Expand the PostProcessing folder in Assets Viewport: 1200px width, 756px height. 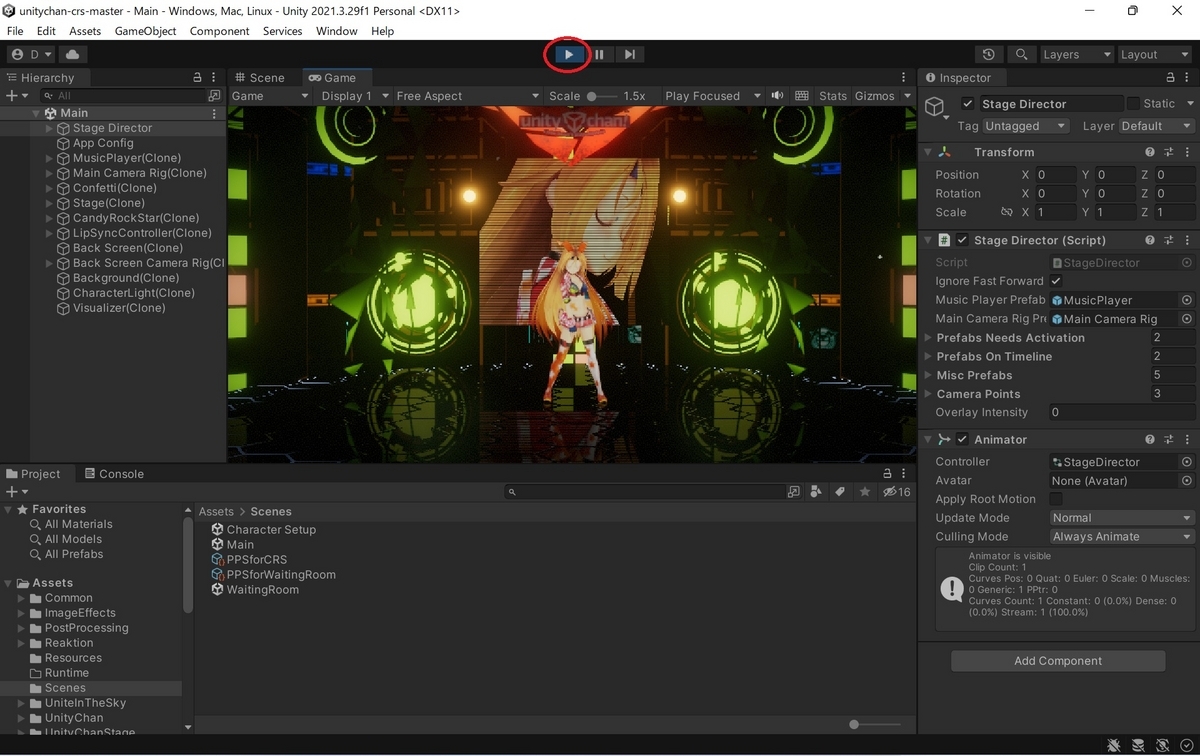[x=22, y=628]
